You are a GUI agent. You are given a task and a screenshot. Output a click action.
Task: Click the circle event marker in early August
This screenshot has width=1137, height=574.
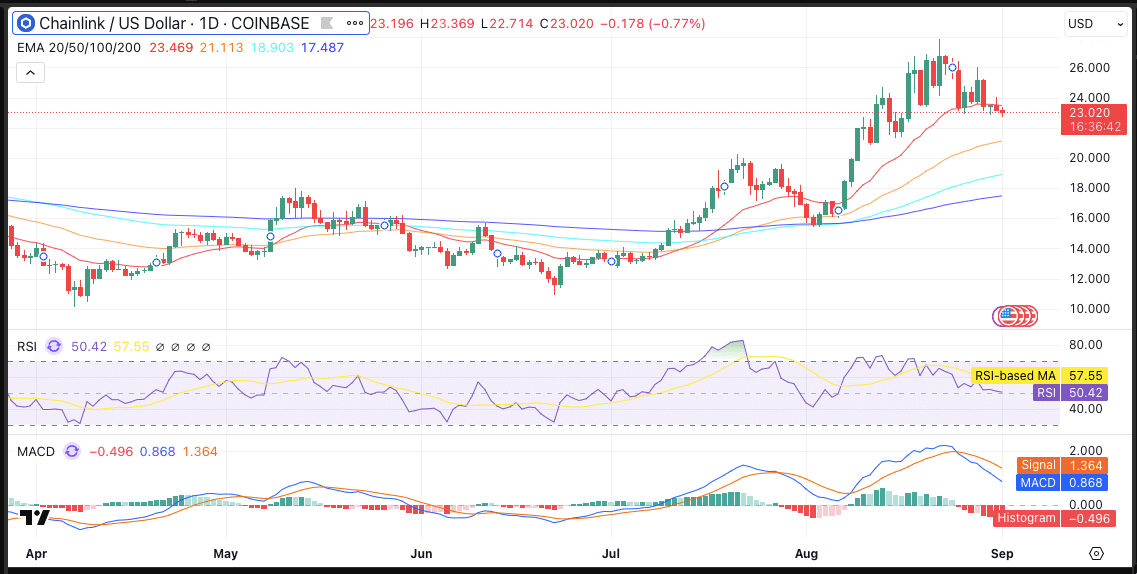pyautogui.click(x=838, y=210)
